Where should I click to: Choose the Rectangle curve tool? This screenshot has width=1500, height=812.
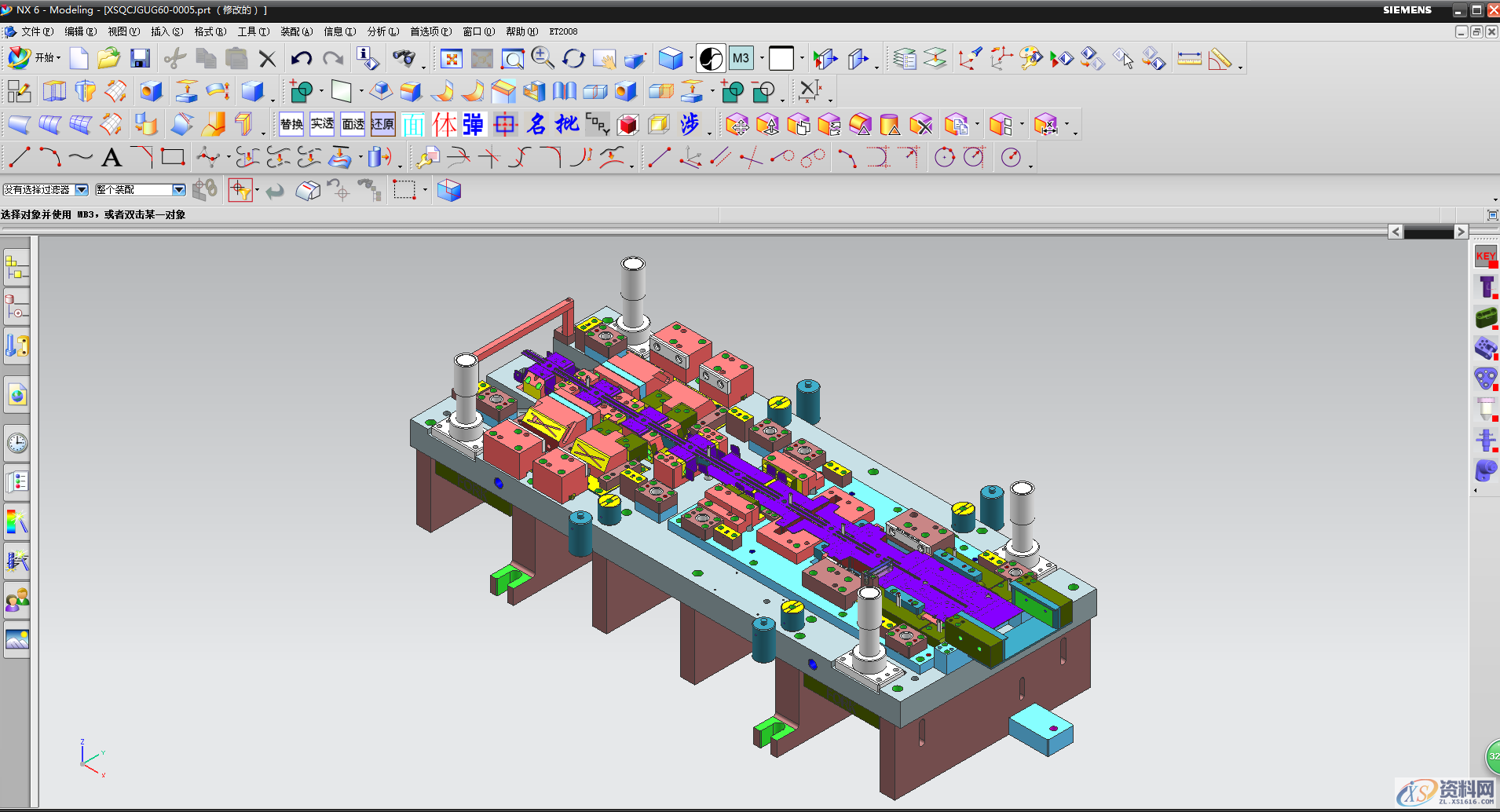172,157
